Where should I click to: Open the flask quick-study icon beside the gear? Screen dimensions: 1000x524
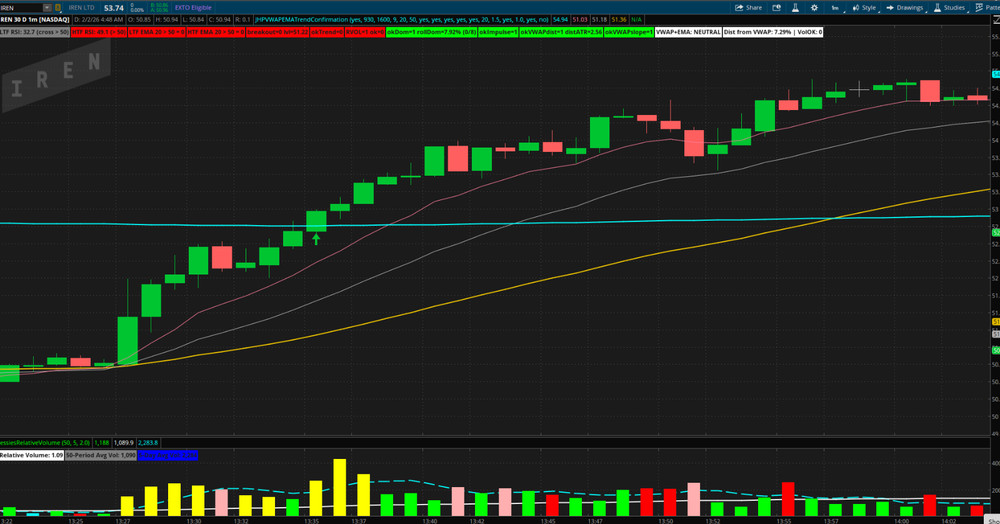pos(795,8)
